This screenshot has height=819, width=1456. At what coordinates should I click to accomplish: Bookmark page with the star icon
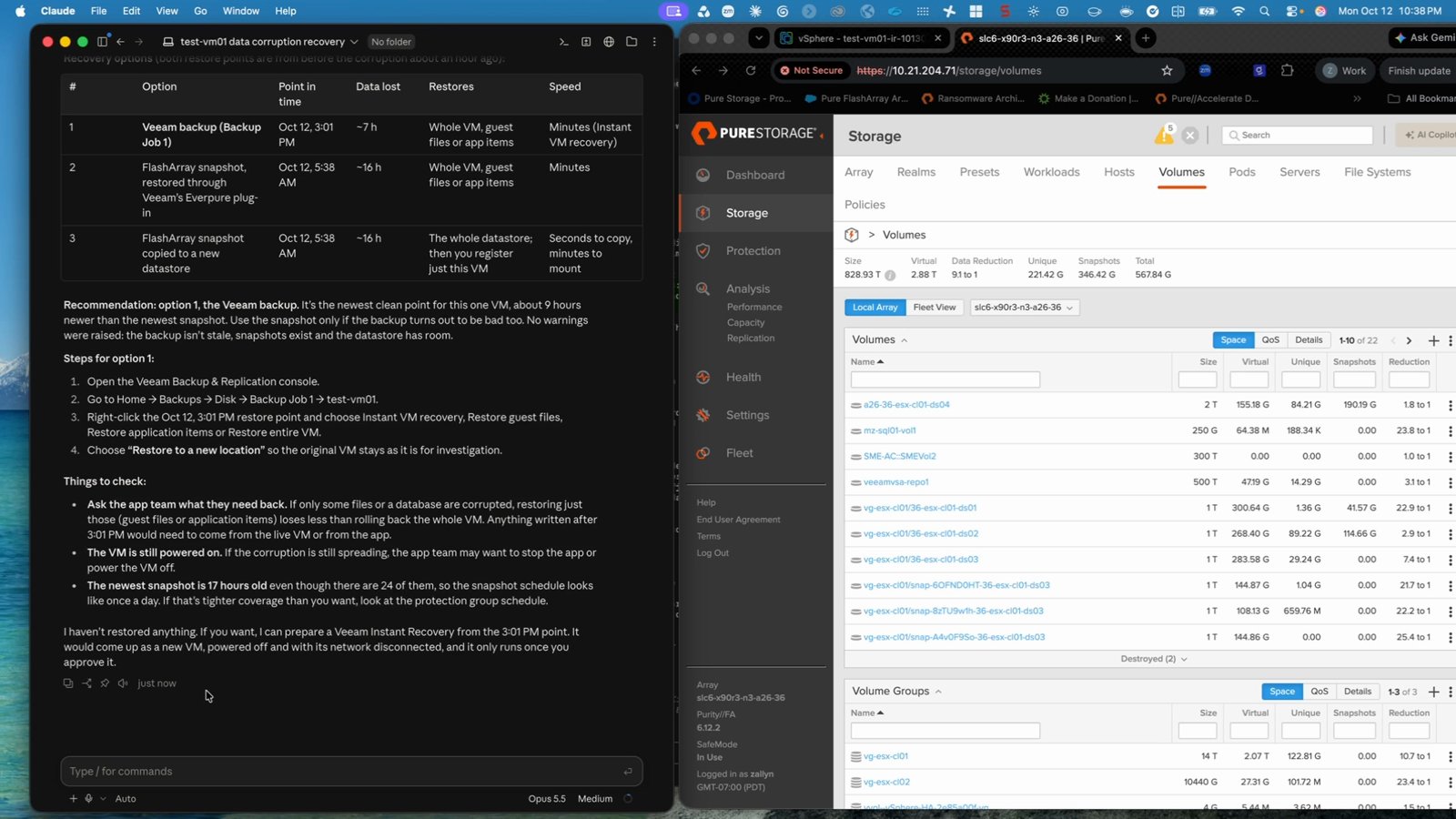(x=1167, y=70)
